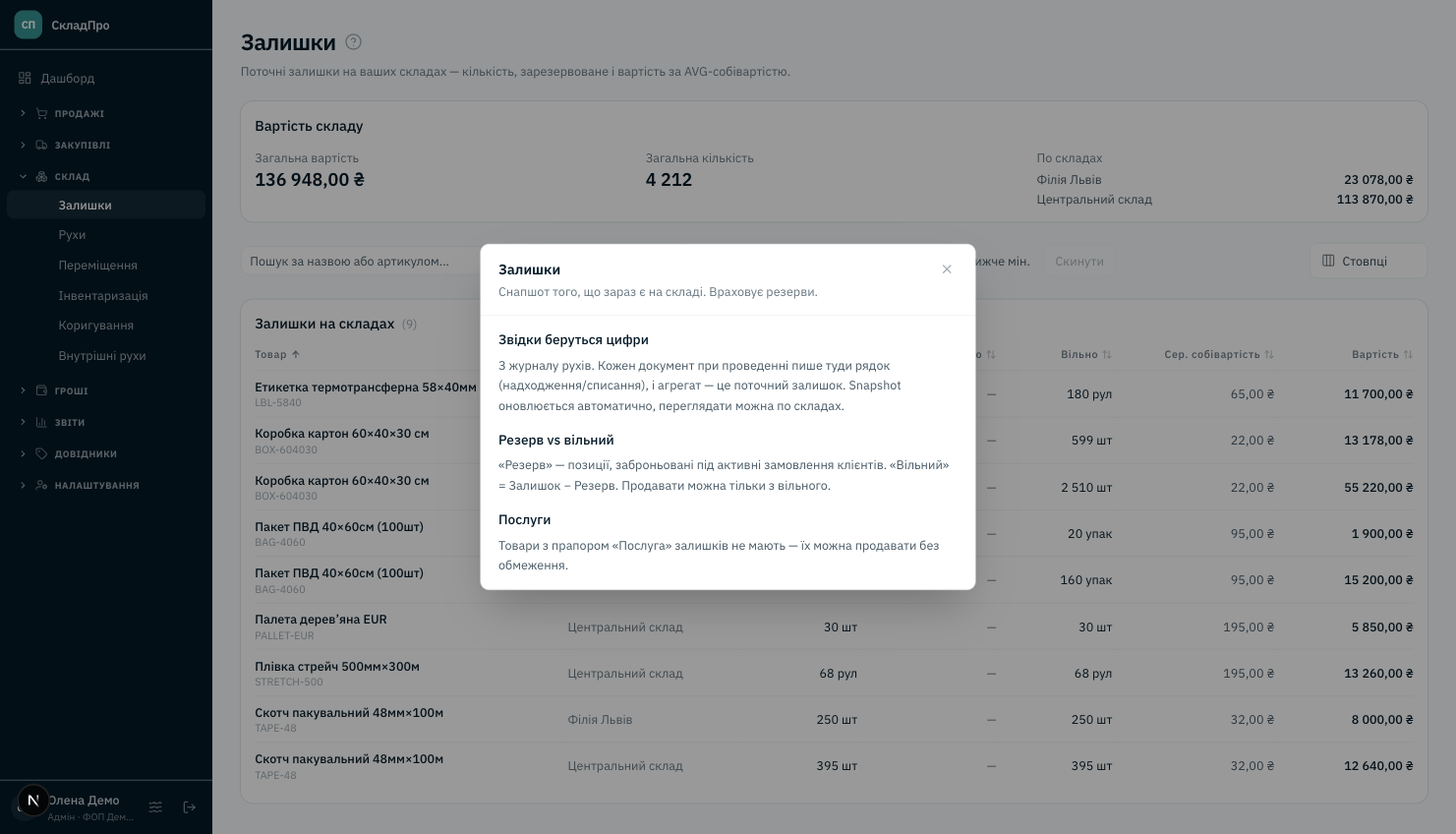1456x834 pixels.
Task: Click the Скинути reset button
Action: point(1079,262)
